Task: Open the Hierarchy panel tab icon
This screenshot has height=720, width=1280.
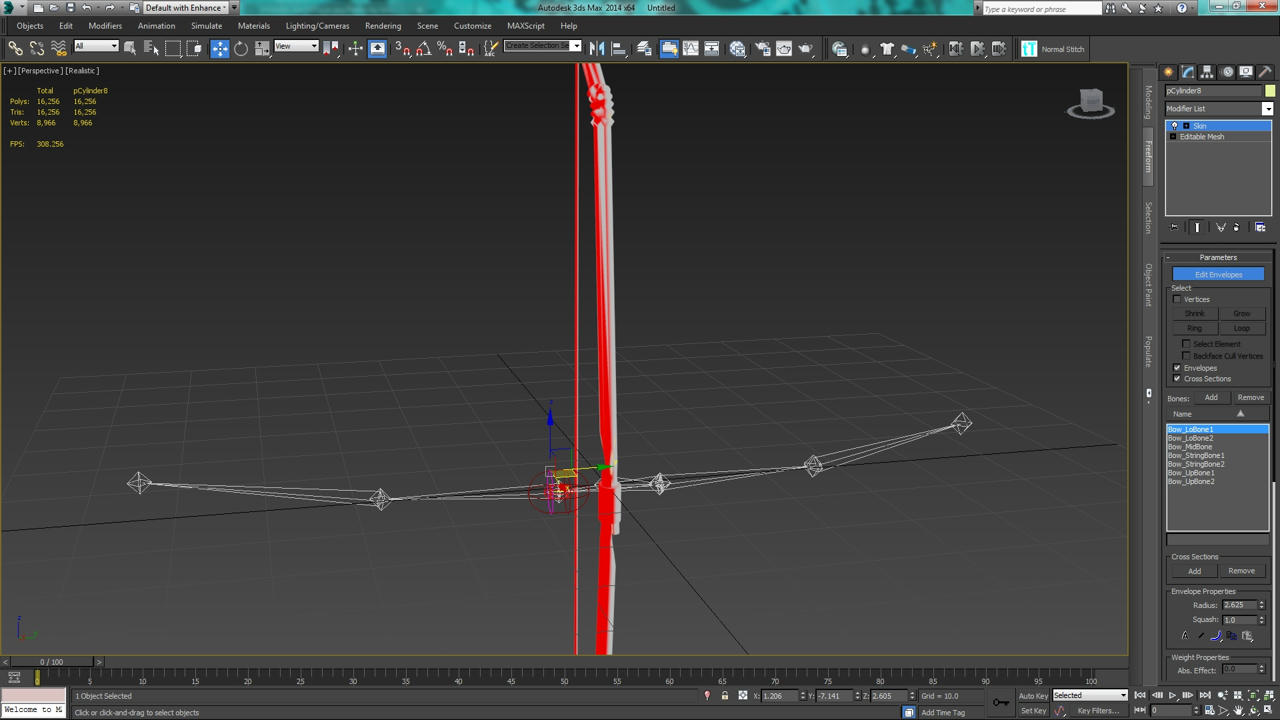Action: point(1207,72)
